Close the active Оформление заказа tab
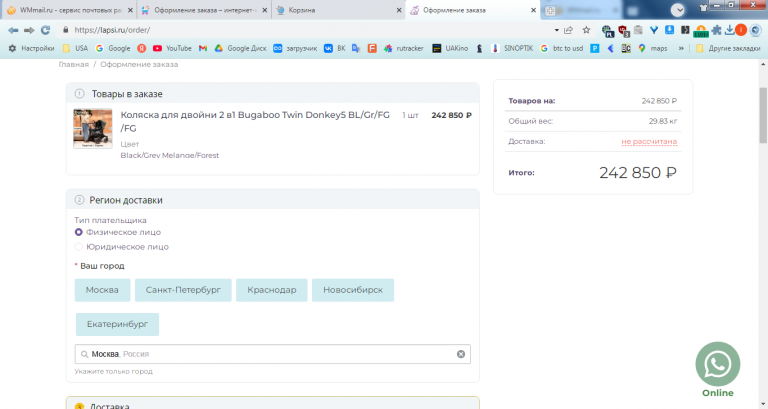The width and height of the screenshot is (768, 409). [x=533, y=10]
